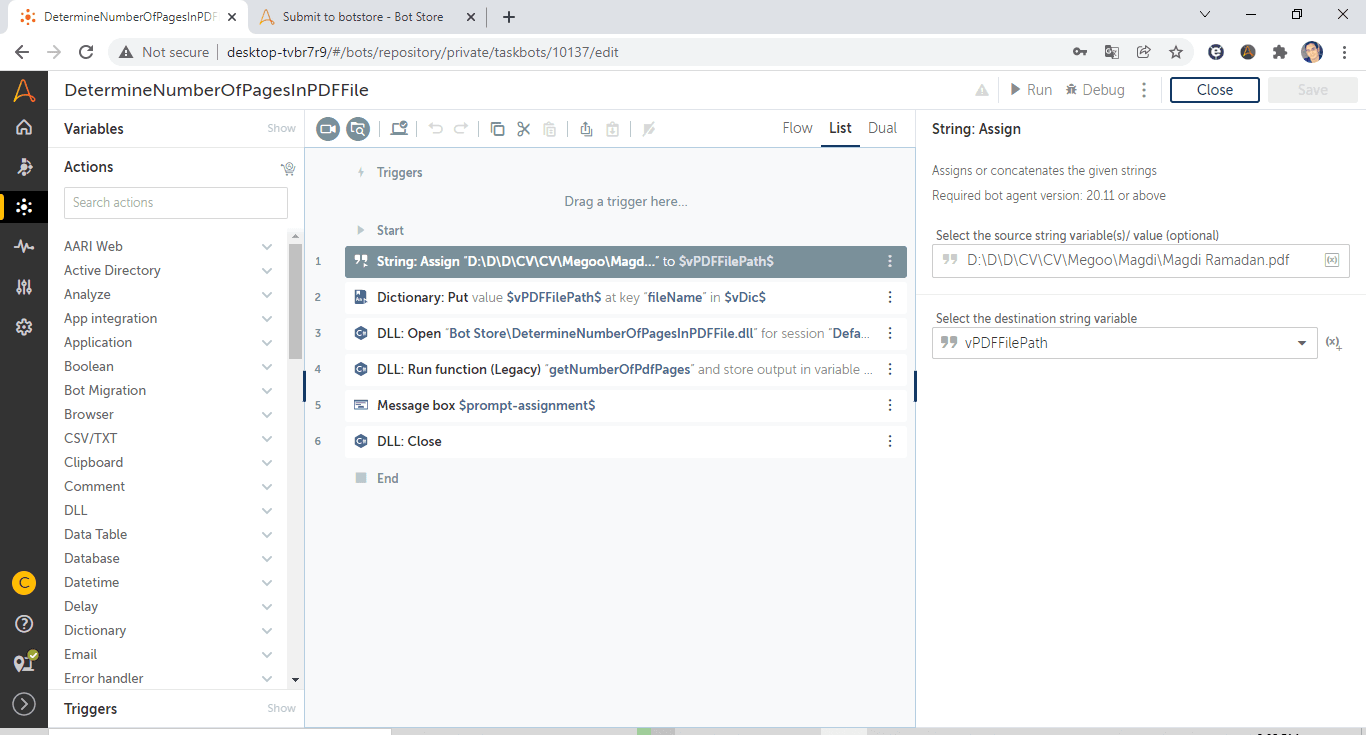1366x735 pixels.
Task: Click the browser address bar URL
Action: (423, 52)
